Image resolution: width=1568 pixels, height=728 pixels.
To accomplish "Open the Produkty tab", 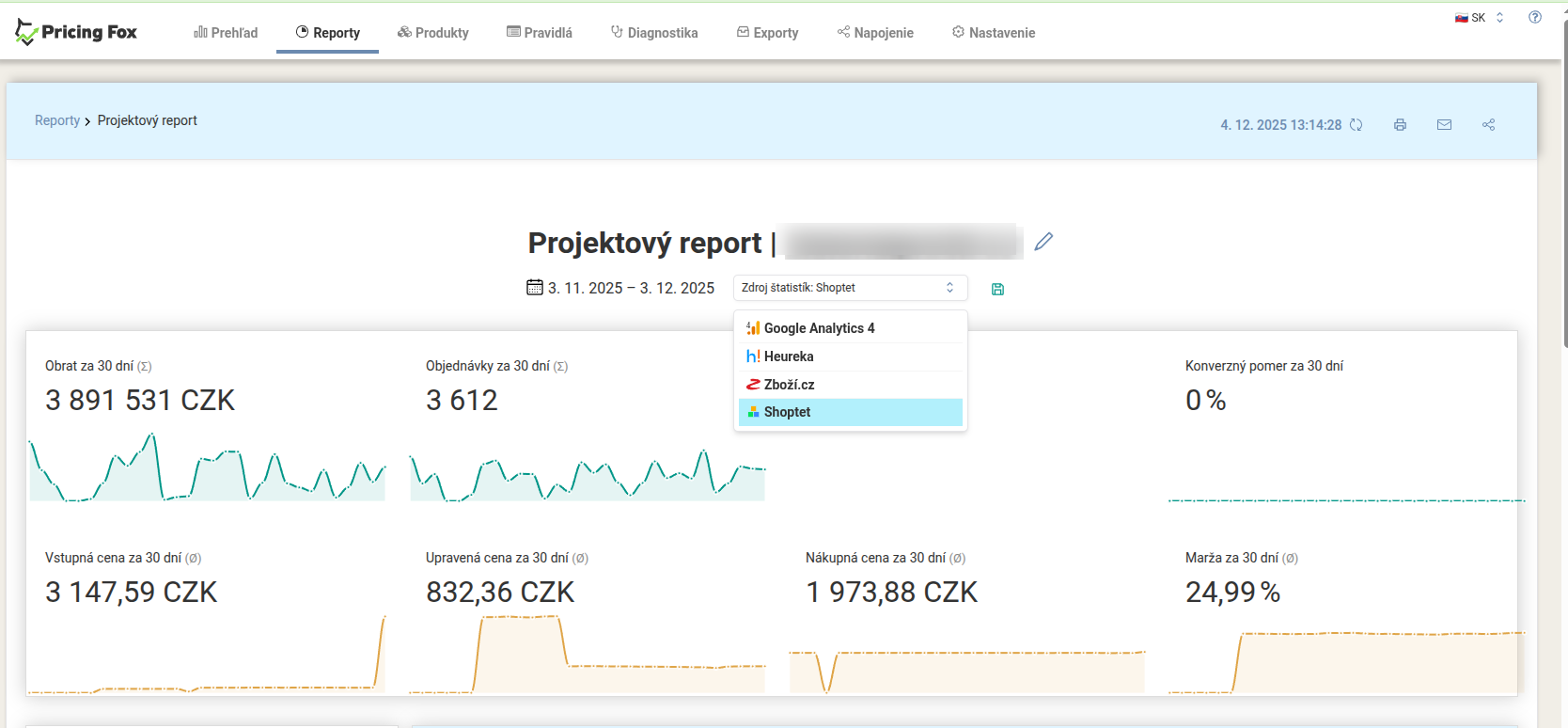I will (432, 33).
